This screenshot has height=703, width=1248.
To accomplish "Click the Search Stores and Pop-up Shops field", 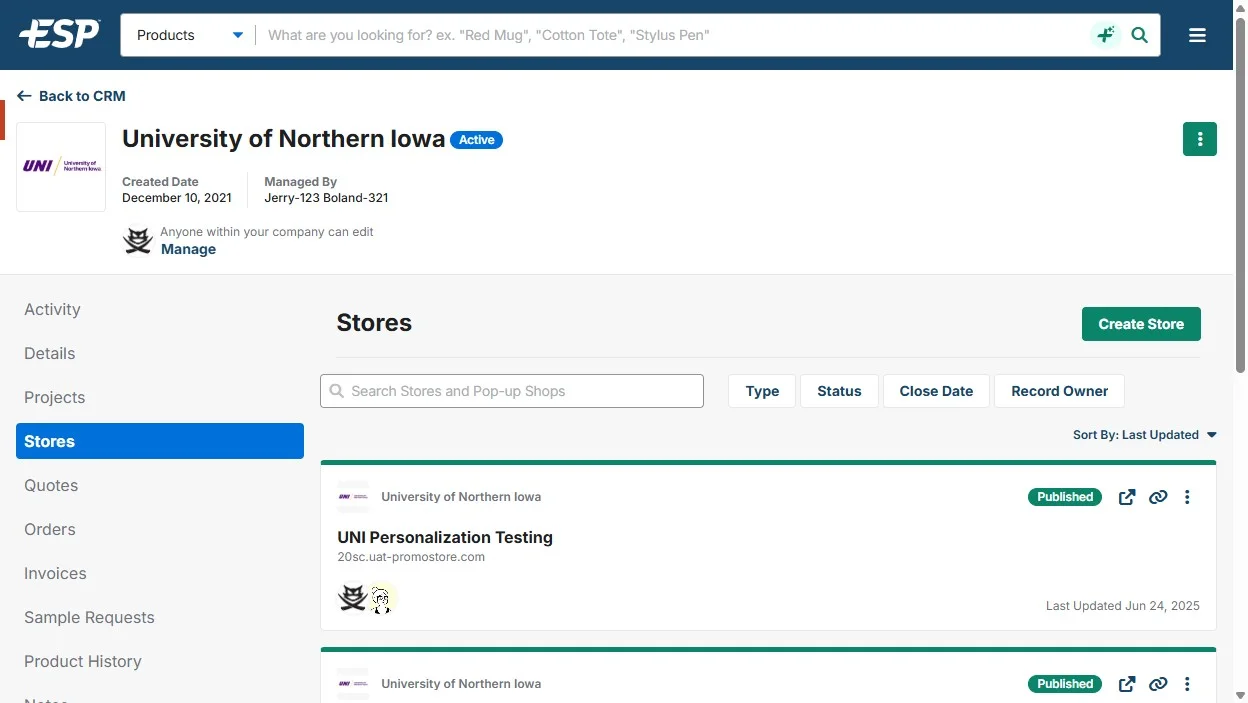I will tap(512, 391).
